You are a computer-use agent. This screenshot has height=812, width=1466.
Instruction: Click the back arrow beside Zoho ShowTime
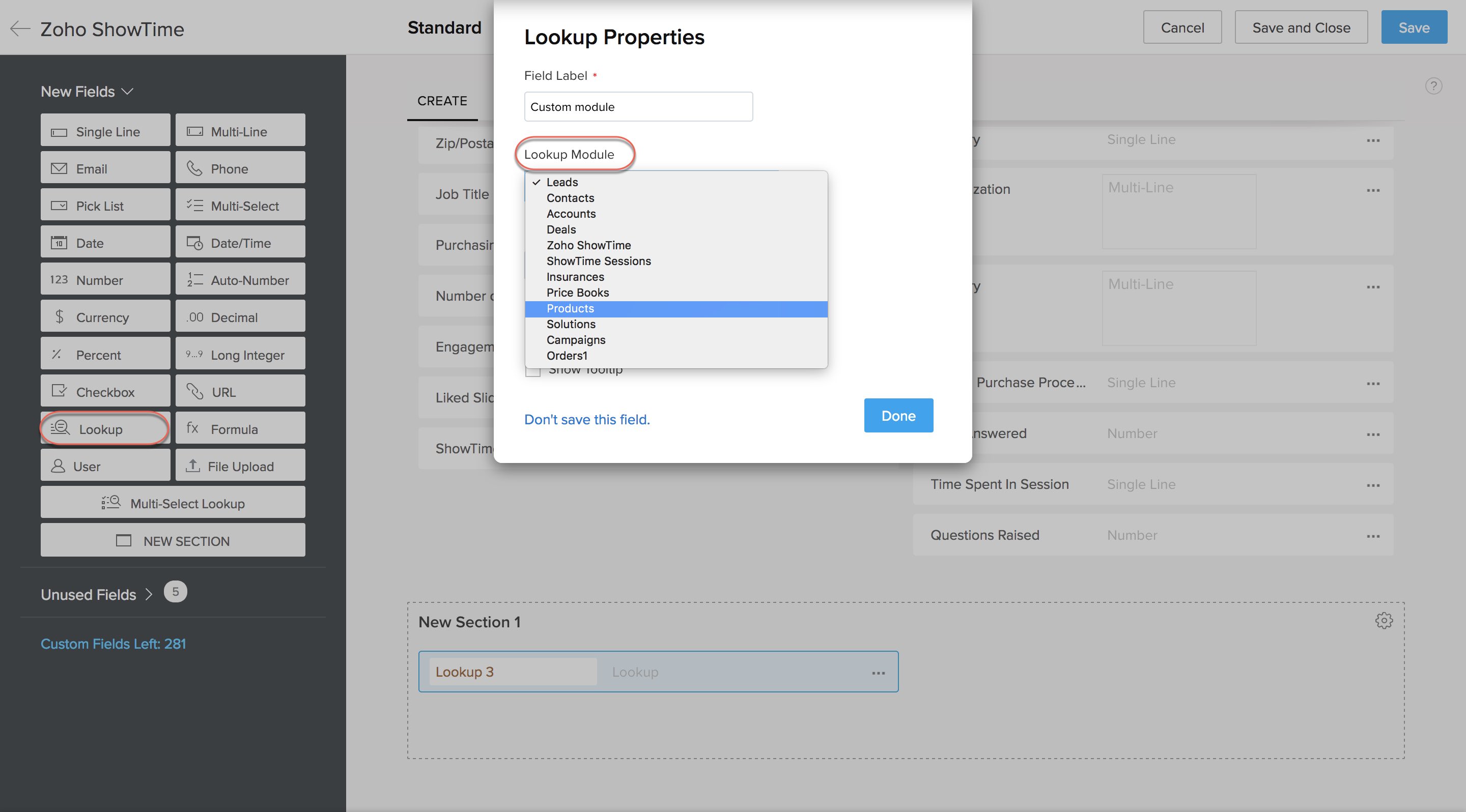(x=20, y=28)
